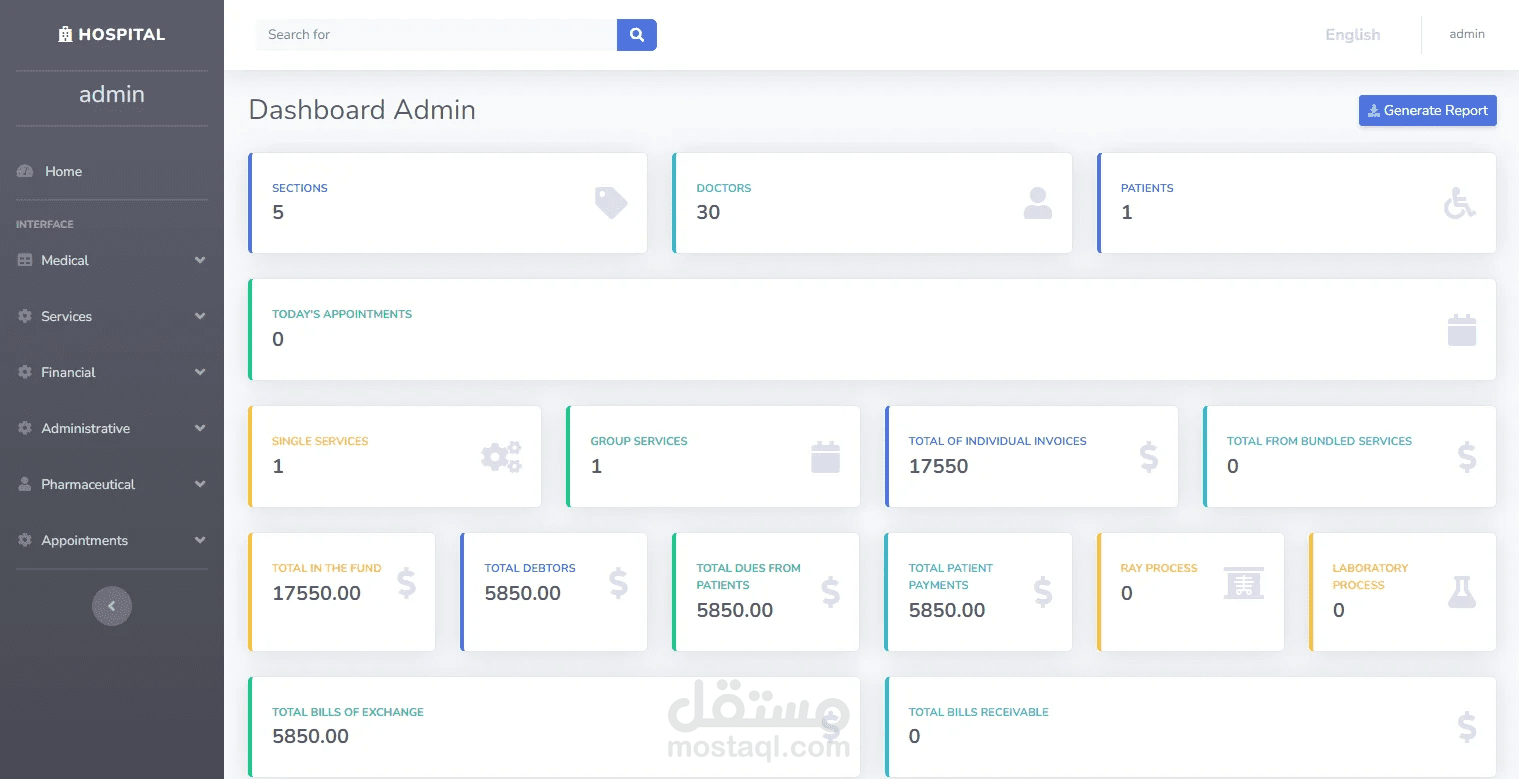
Task: Click the SECTIONS card label
Action: tap(300, 188)
